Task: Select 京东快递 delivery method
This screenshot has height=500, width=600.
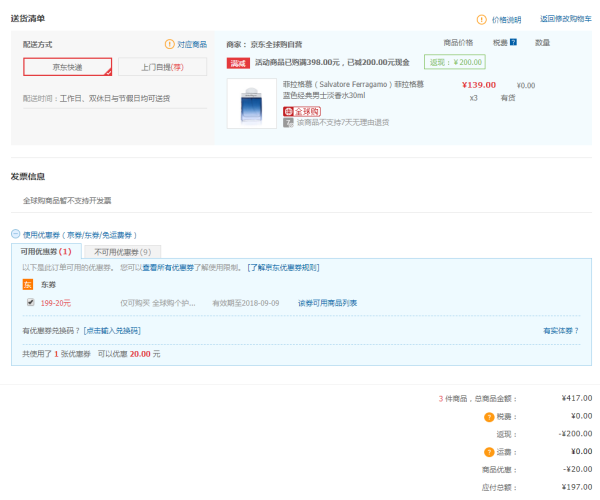Action: coord(67,67)
